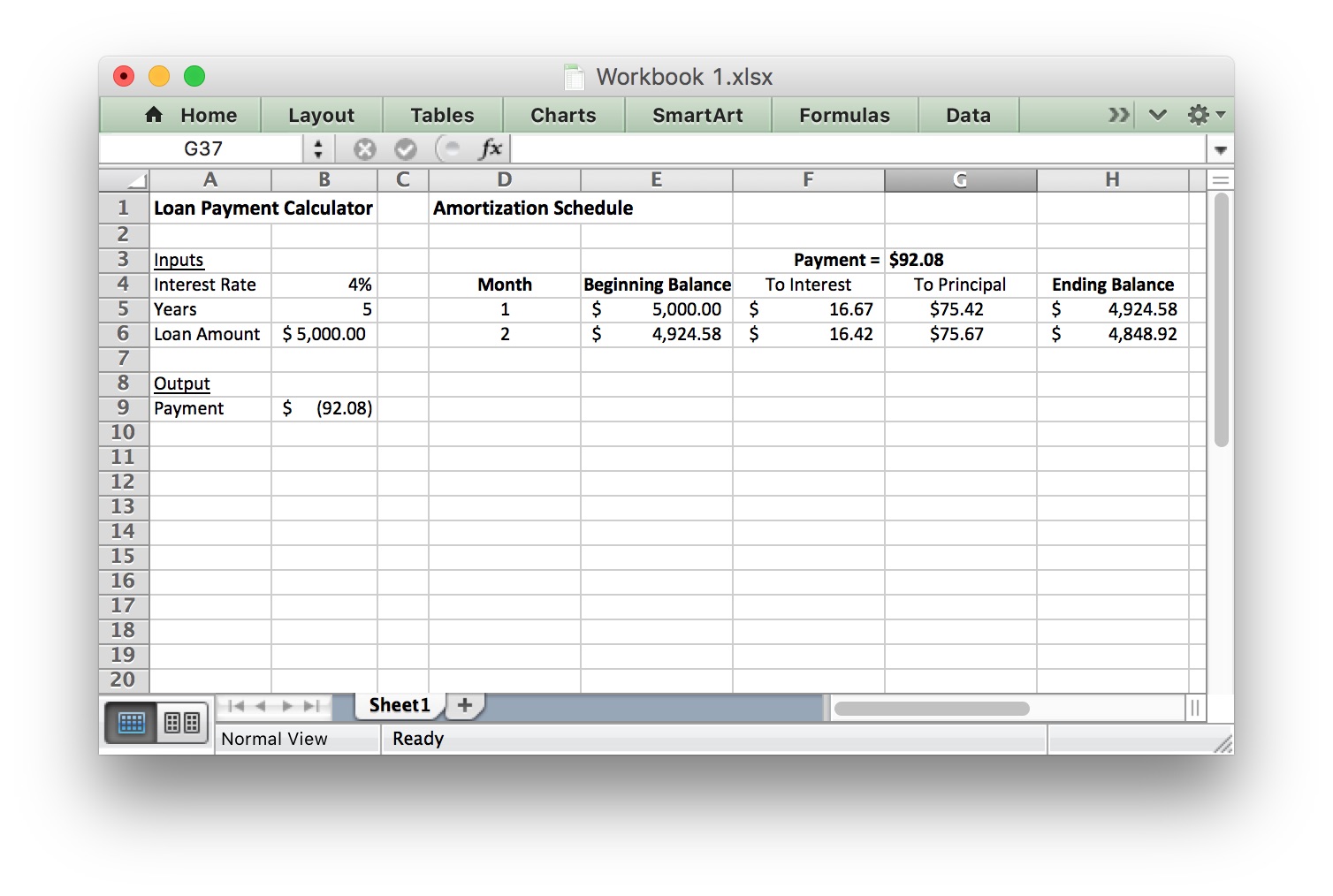Expand the formula bar dropdown arrow

point(1221,150)
